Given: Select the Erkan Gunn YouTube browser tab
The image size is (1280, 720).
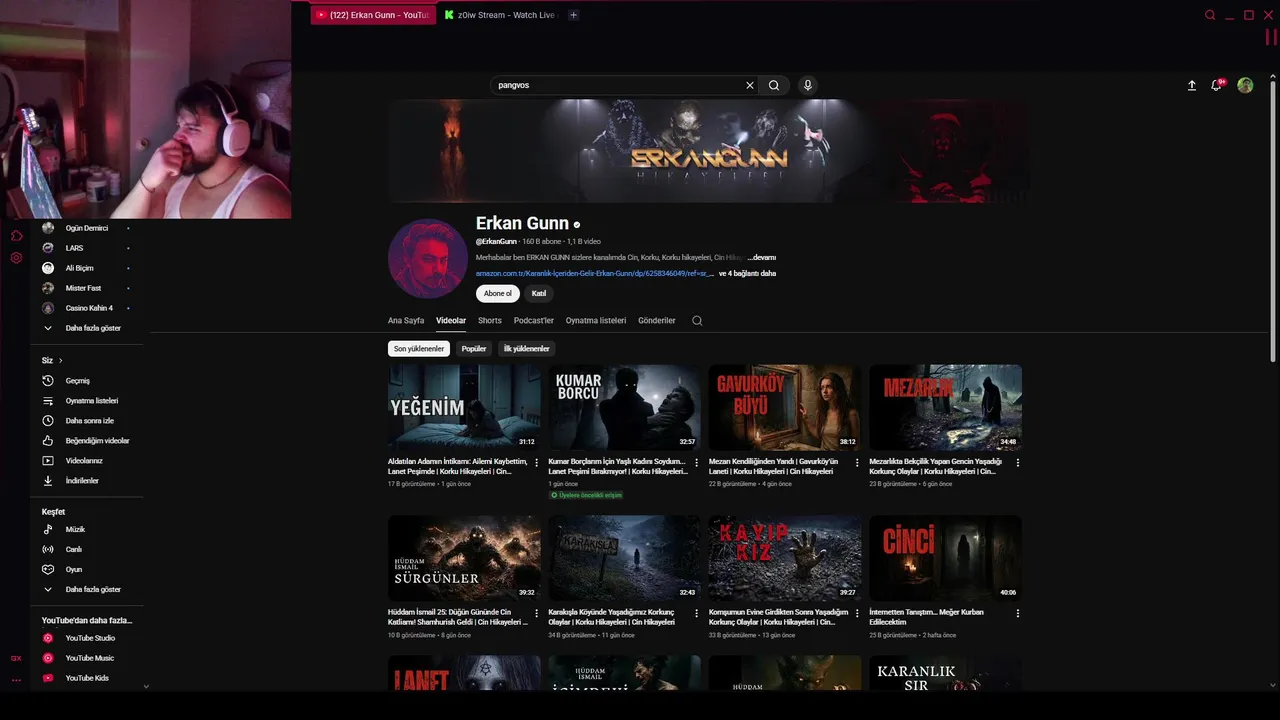Looking at the screenshot, I should pos(373,15).
